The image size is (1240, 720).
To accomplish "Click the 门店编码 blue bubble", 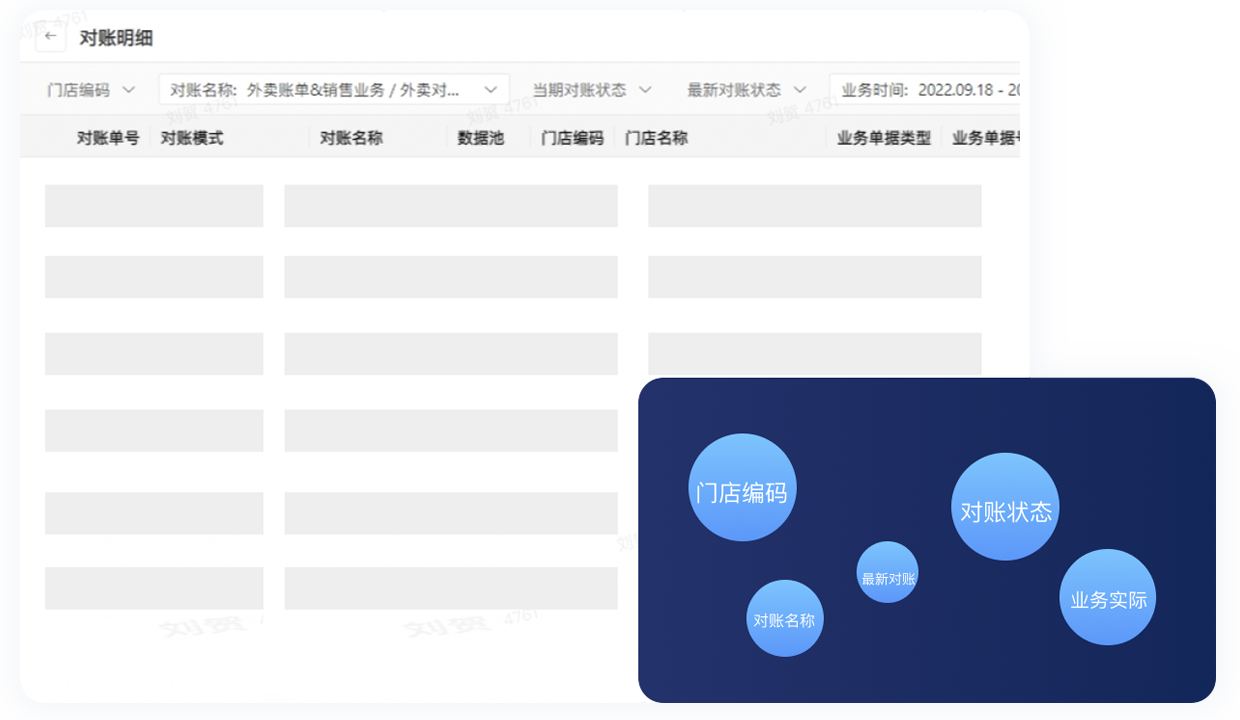I will pyautogui.click(x=742, y=488).
